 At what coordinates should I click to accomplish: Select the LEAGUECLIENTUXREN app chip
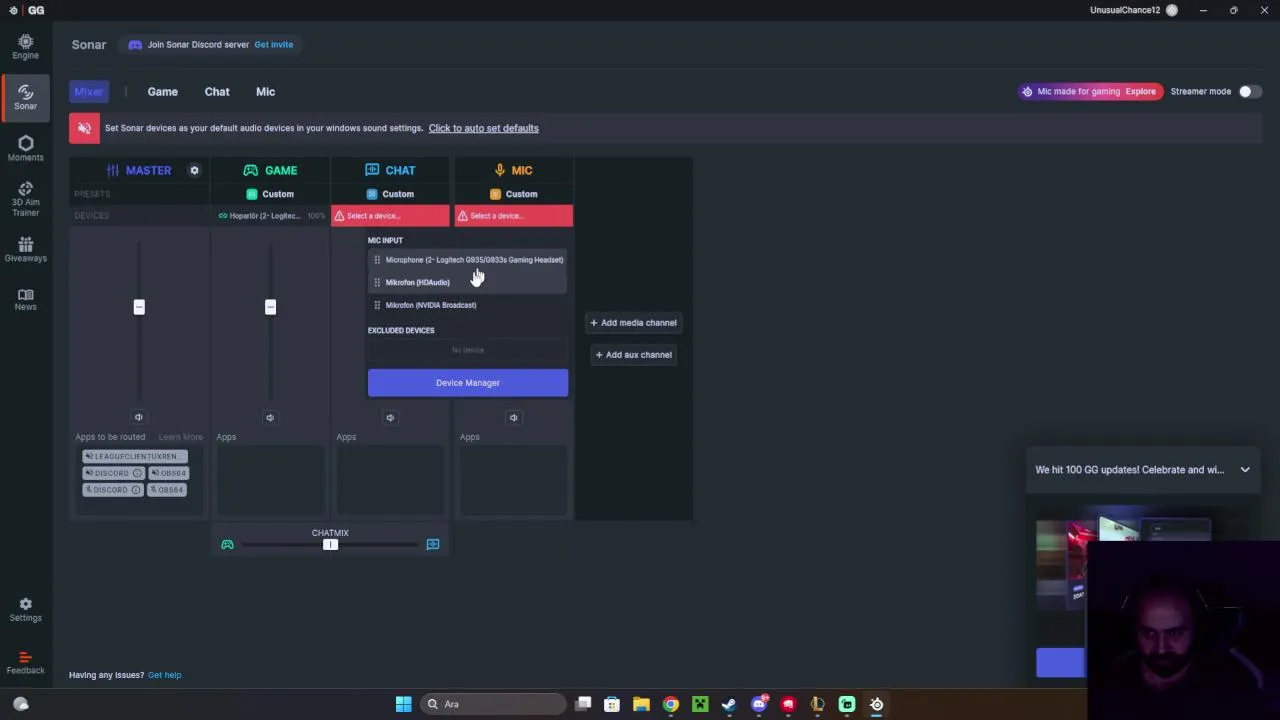pyautogui.click(x=135, y=456)
